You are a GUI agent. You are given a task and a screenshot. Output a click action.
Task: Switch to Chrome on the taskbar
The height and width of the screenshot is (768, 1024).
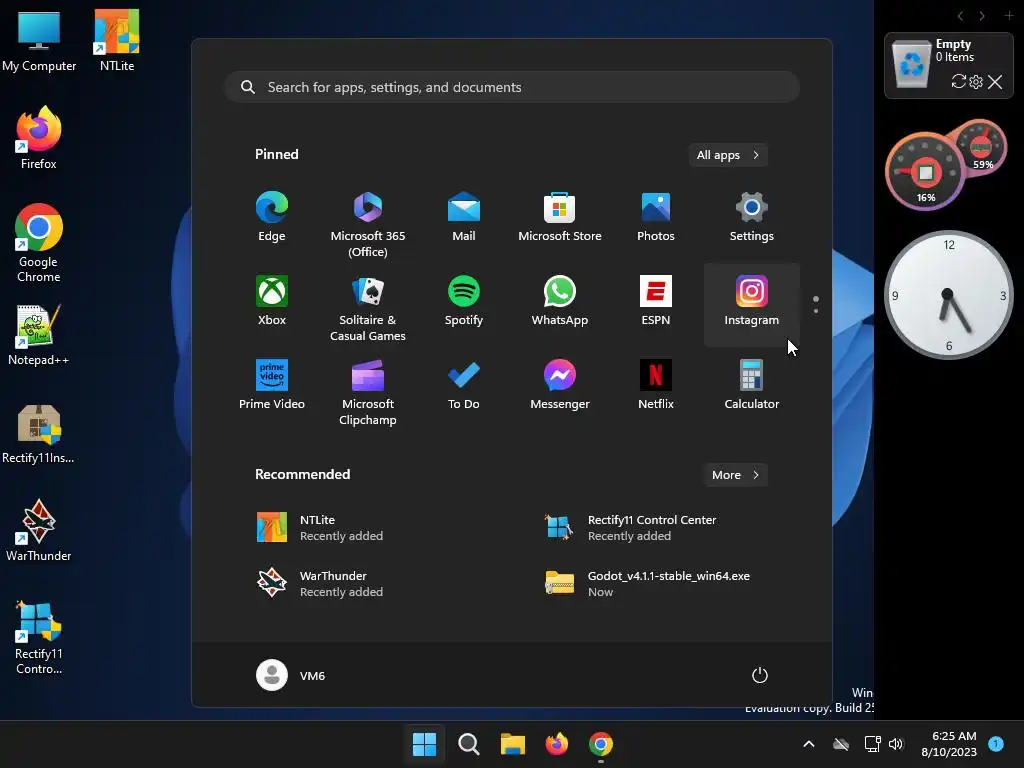coord(601,744)
